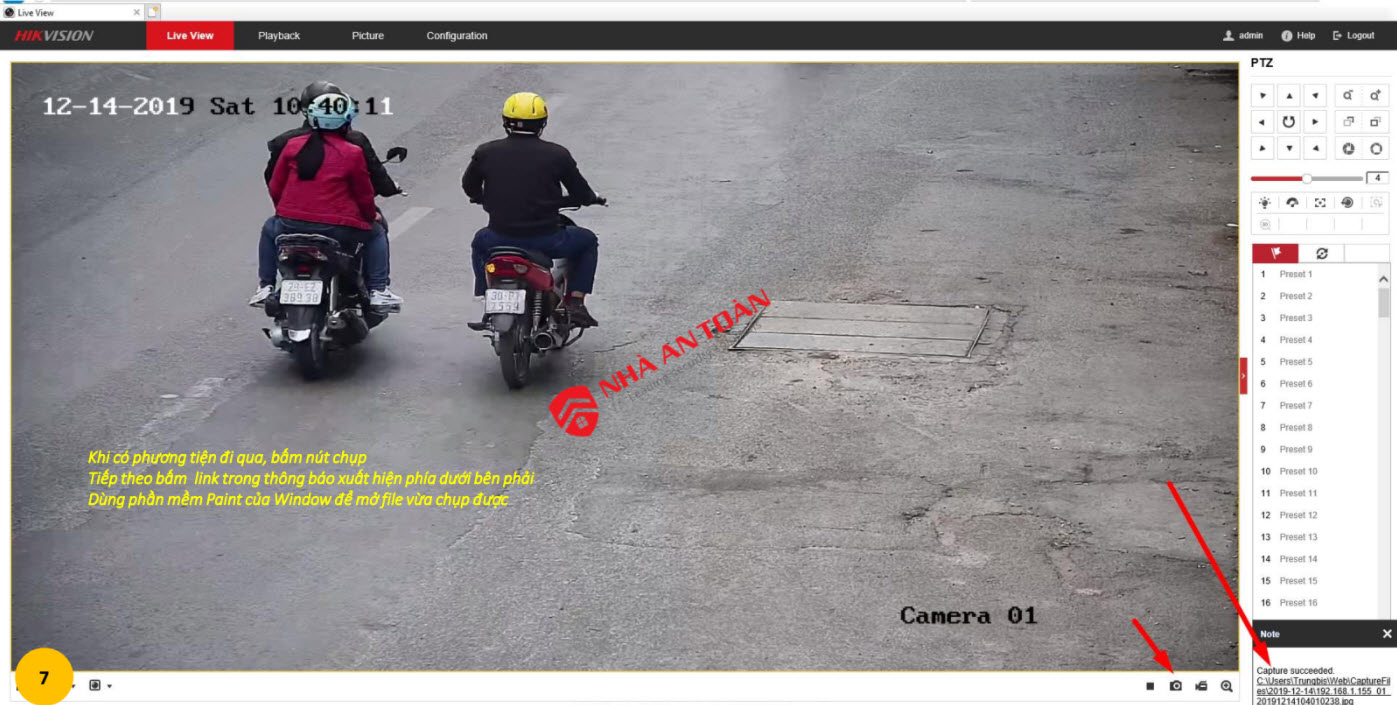Adjust the PTZ speed slider
Image resolution: width=1397 pixels, height=705 pixels.
point(1306,178)
